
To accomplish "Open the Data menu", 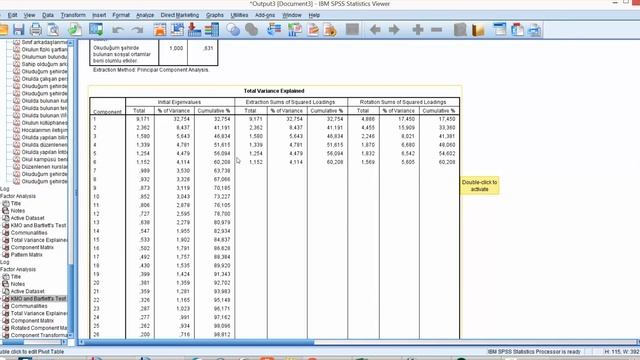I will [48, 15].
